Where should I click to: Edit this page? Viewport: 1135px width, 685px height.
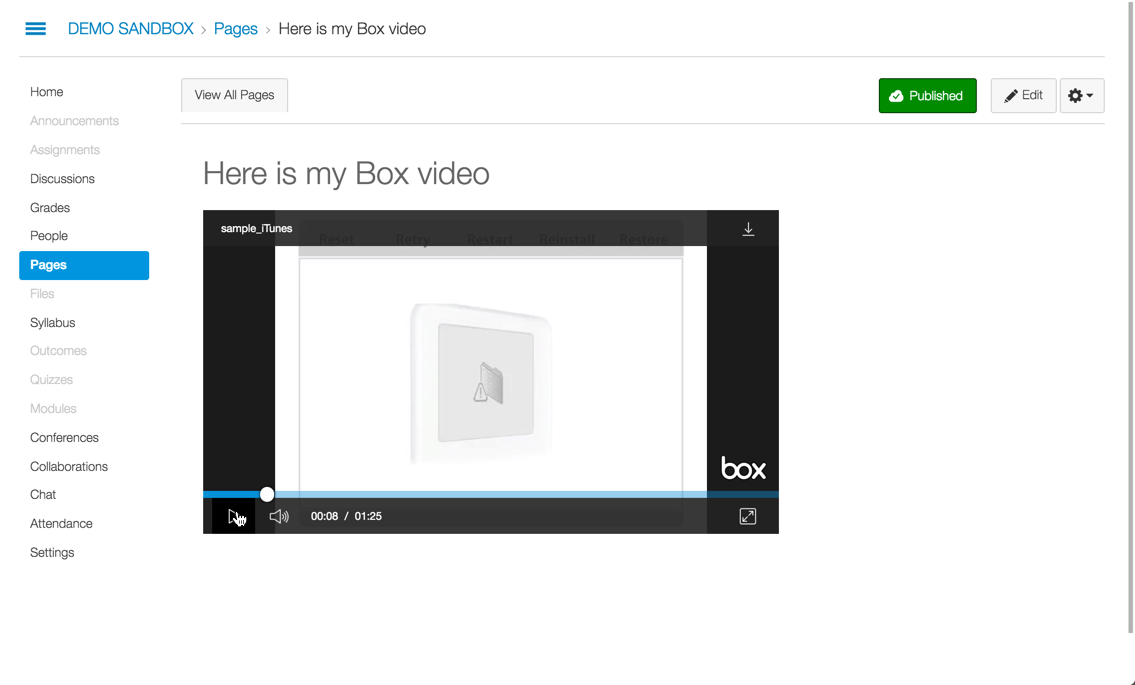click(x=1023, y=96)
